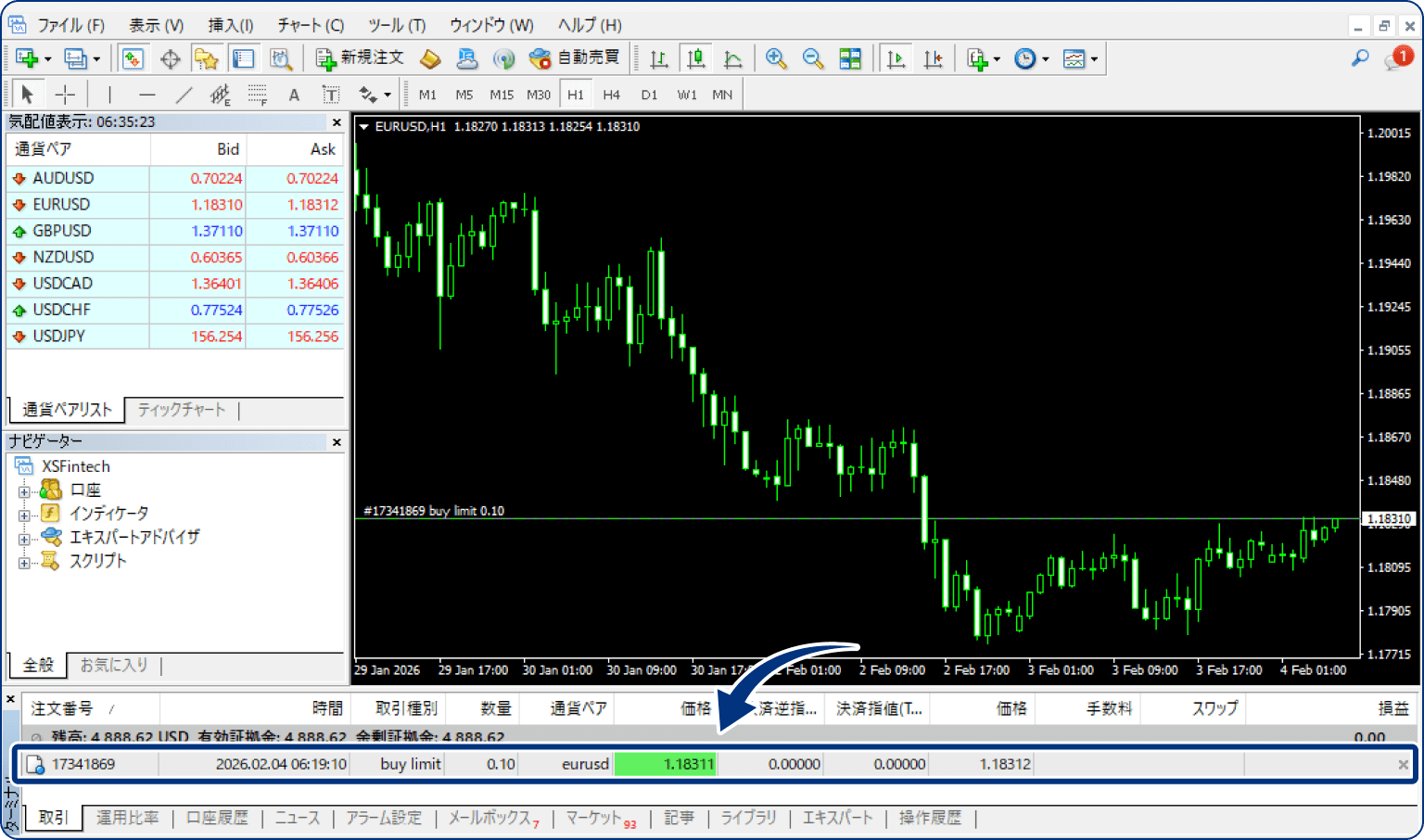
Task: Select the EURUSD row in Market Watch
Action: click(61, 204)
